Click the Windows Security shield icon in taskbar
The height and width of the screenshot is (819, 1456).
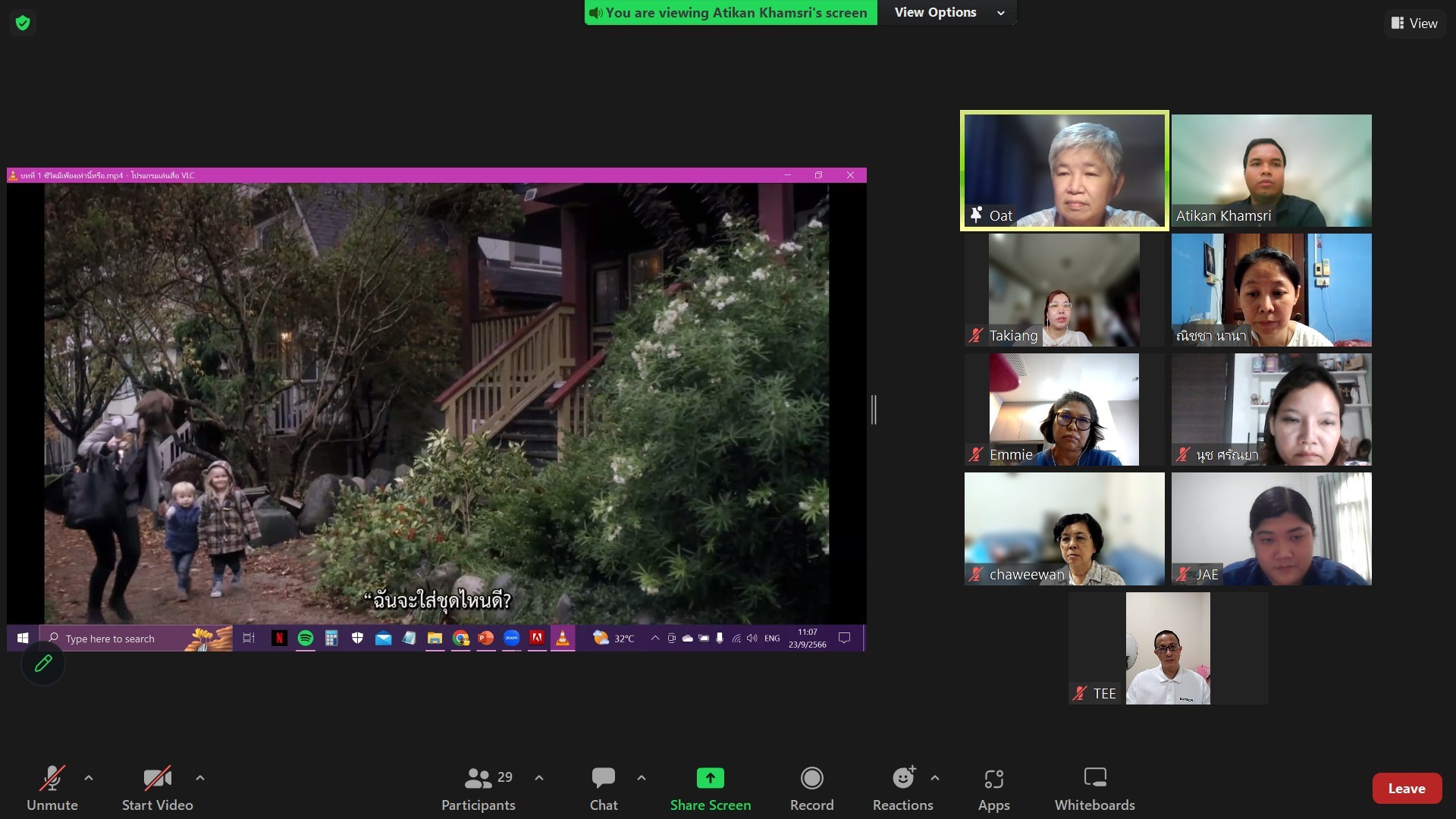[x=357, y=639]
